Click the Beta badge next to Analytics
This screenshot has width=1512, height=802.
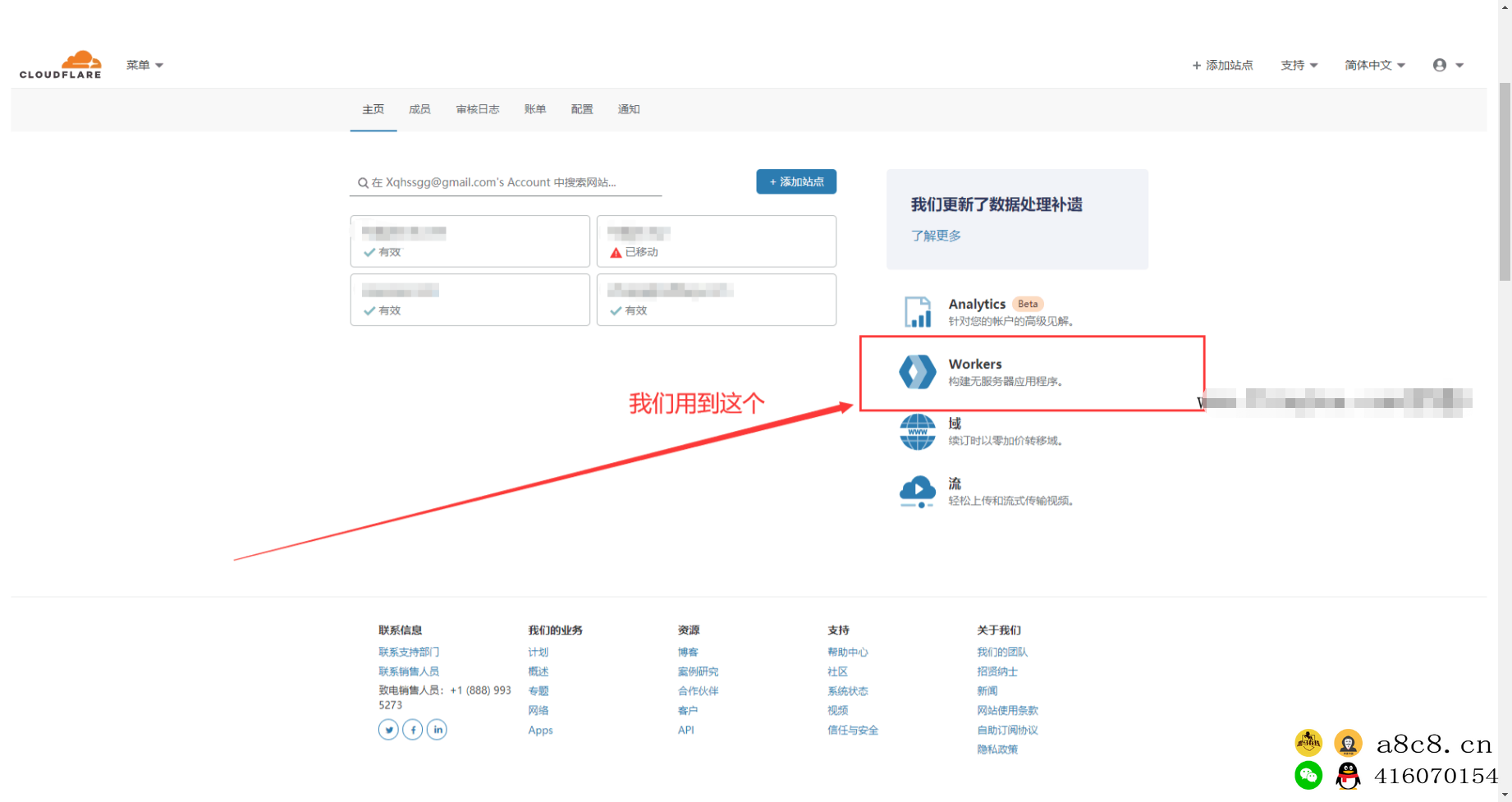(x=1028, y=304)
